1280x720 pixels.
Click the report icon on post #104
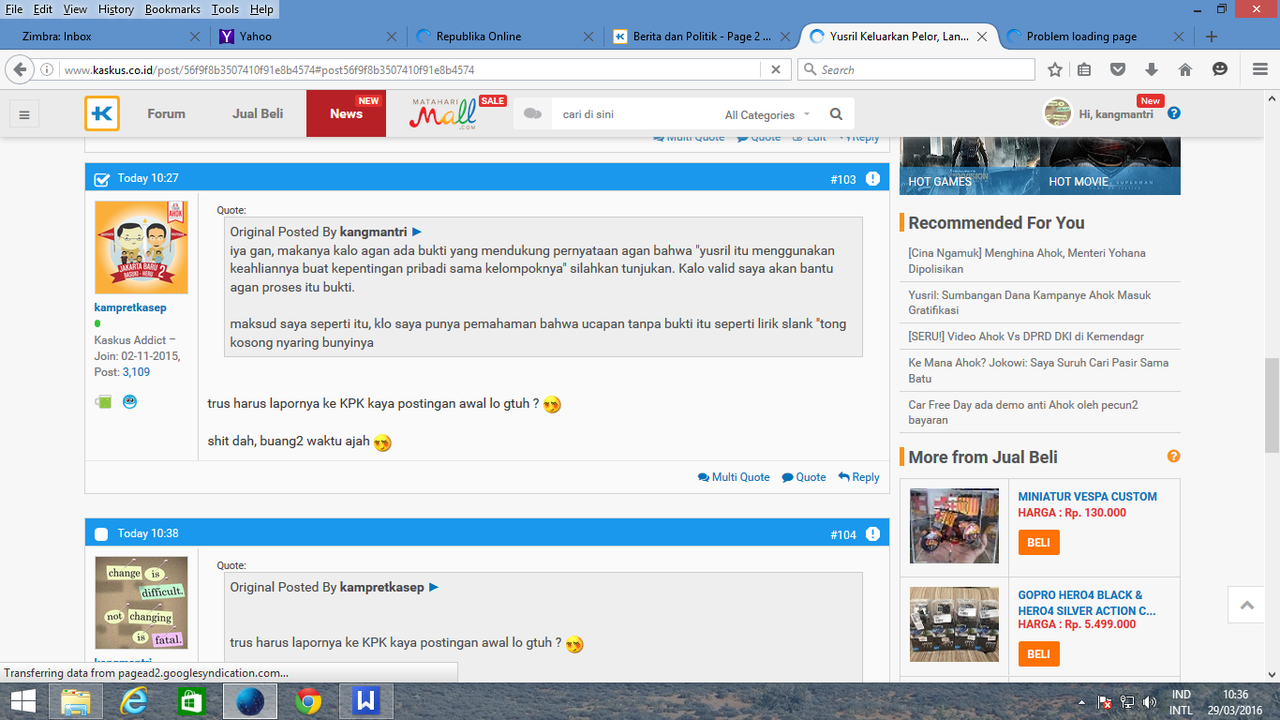[873, 534]
